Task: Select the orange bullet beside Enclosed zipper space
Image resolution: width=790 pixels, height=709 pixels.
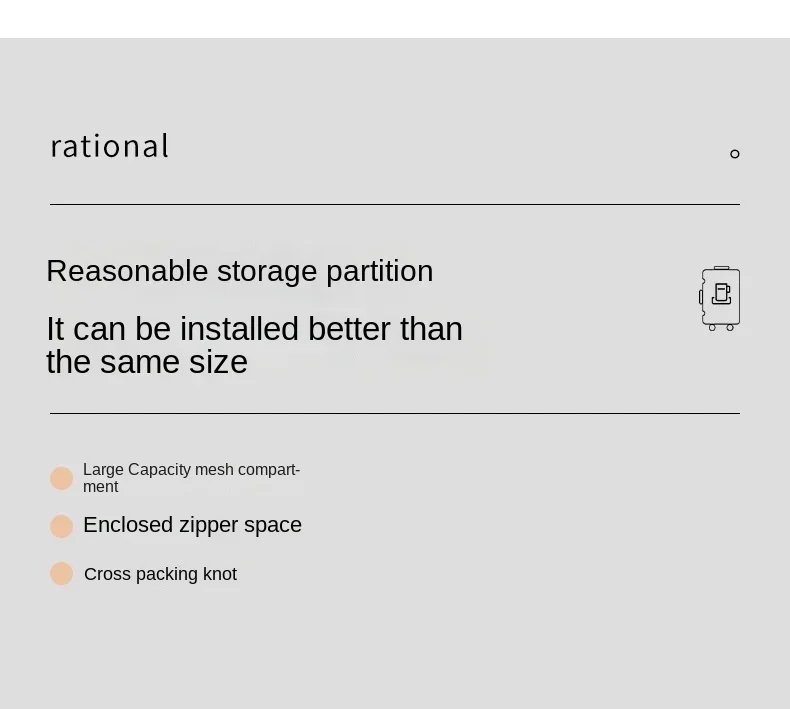Action: pyautogui.click(x=62, y=526)
